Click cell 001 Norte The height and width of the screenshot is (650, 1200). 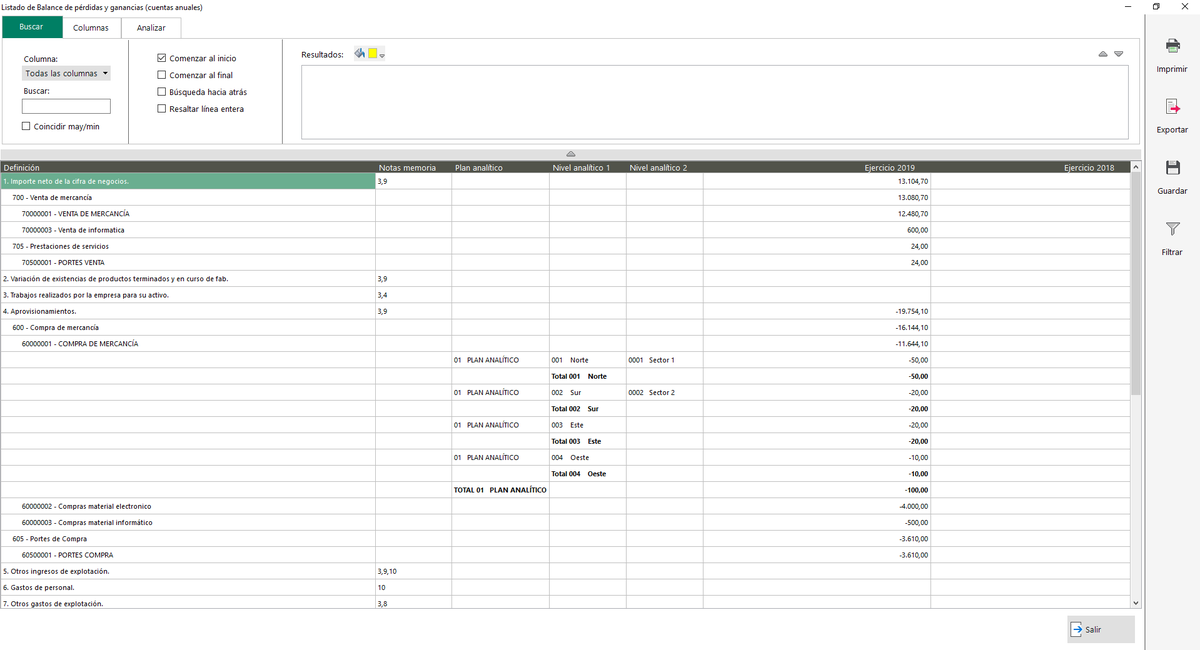[588, 360]
